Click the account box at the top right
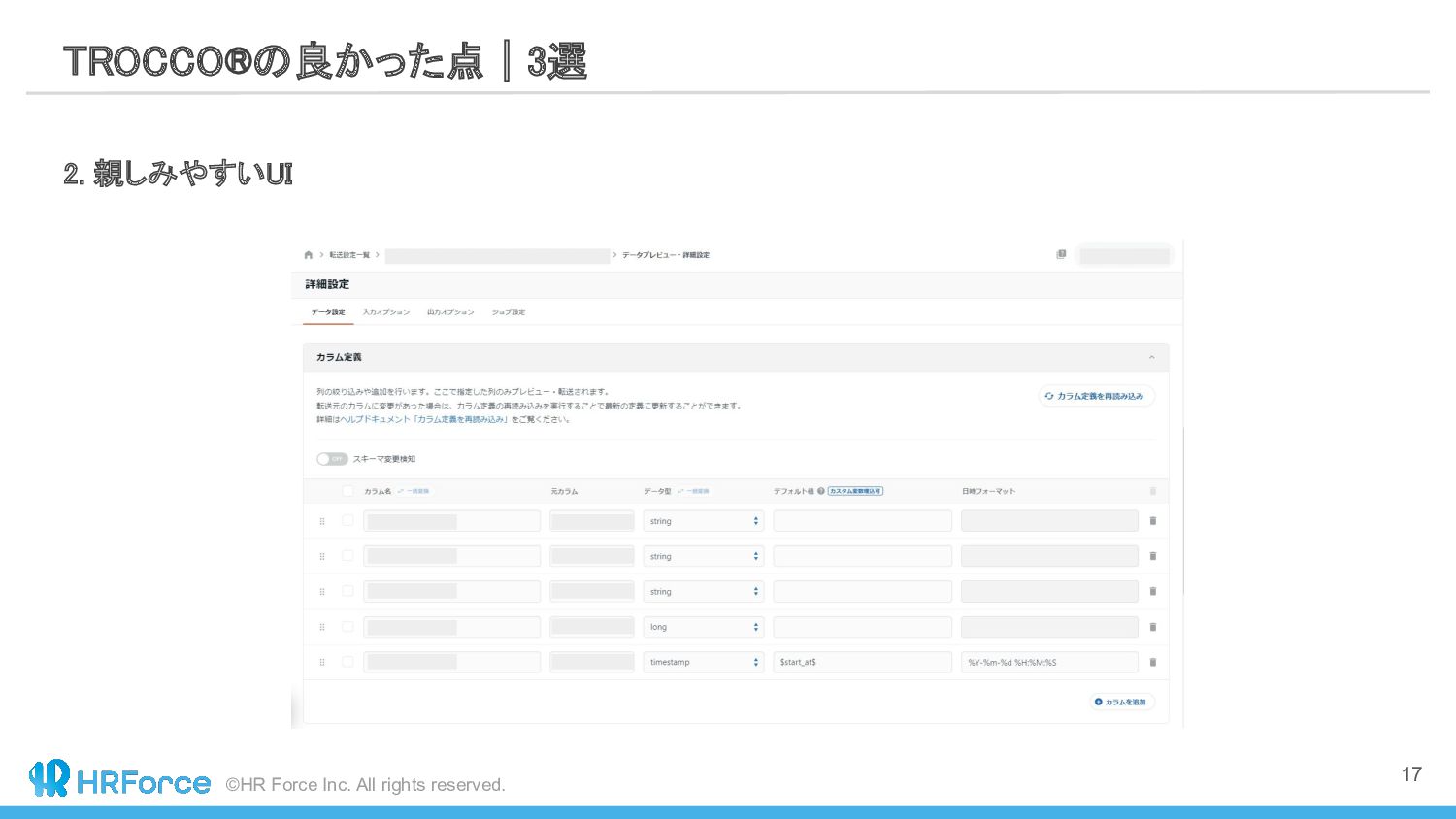The width and height of the screenshot is (1456, 819). [x=1124, y=255]
